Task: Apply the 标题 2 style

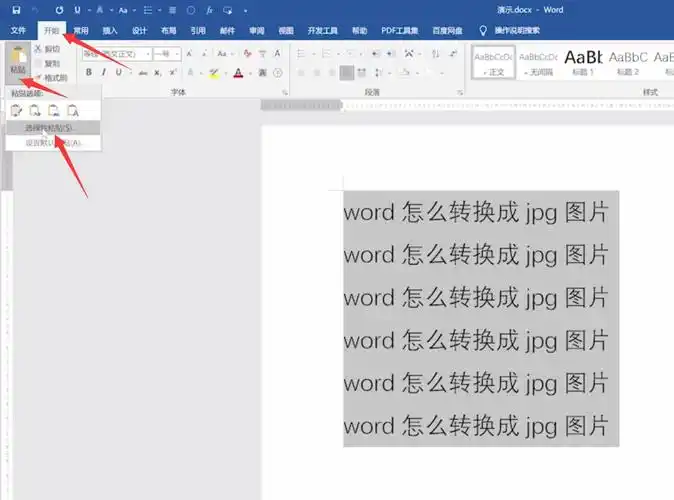Action: [628, 62]
